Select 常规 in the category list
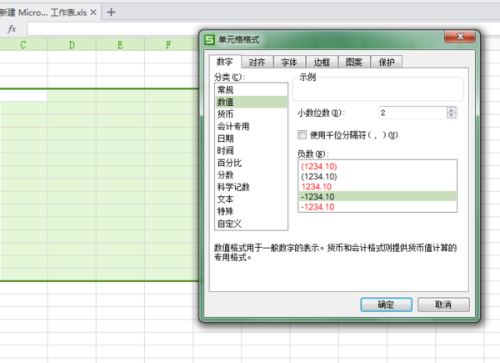This screenshot has width=500, height=363. click(251, 90)
